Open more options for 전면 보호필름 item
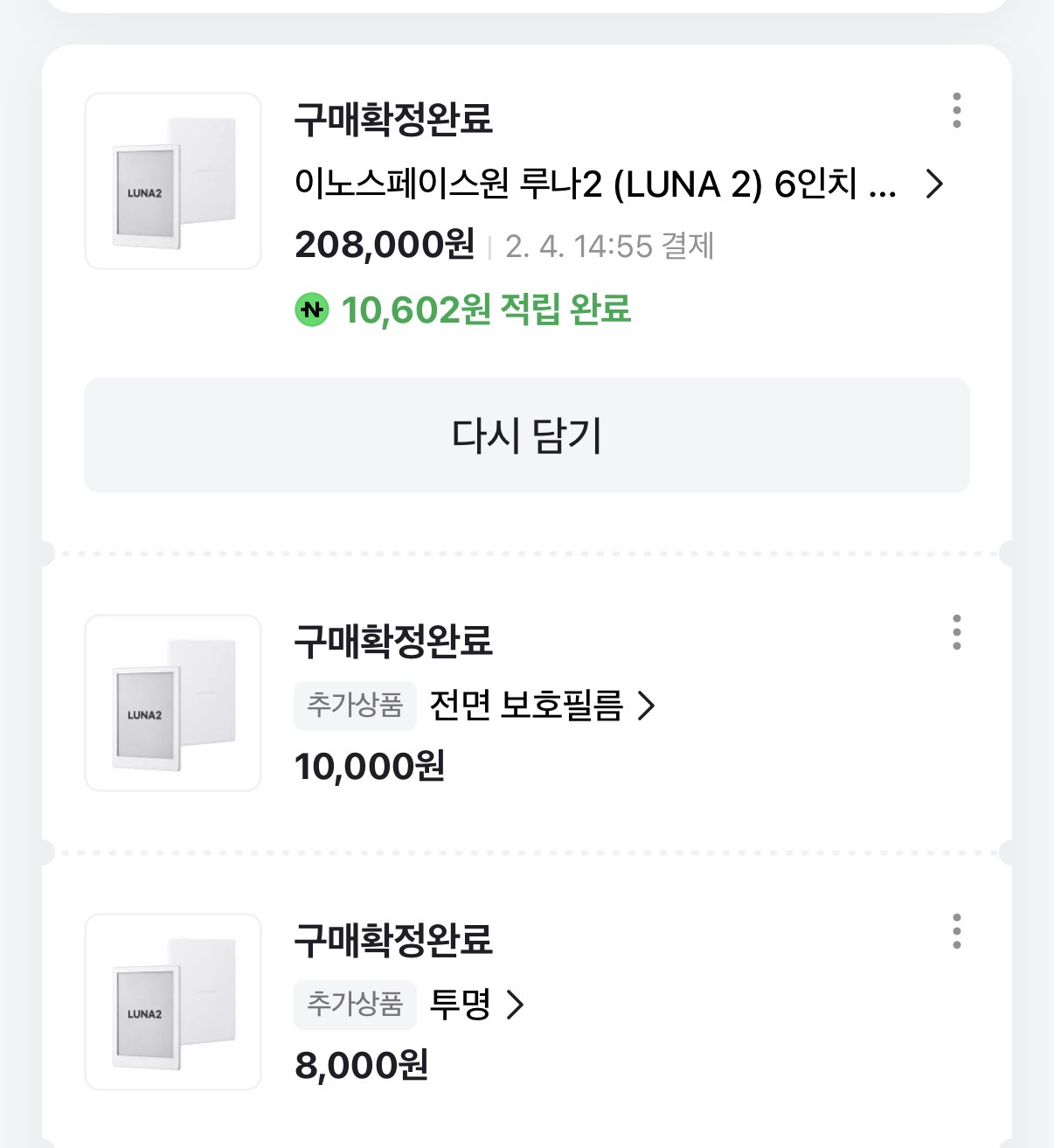This screenshot has width=1054, height=1148. point(957,632)
